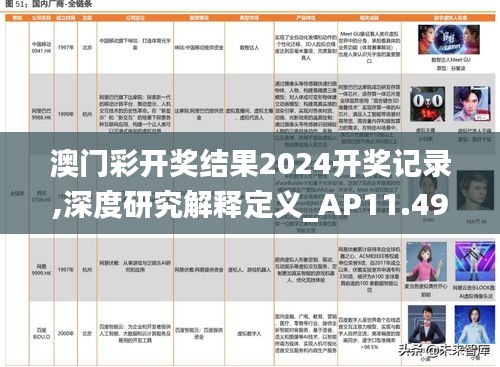Select the 阿里巴巴 9988.HK company cell
Screen dimensions: 500x367
(42, 114)
